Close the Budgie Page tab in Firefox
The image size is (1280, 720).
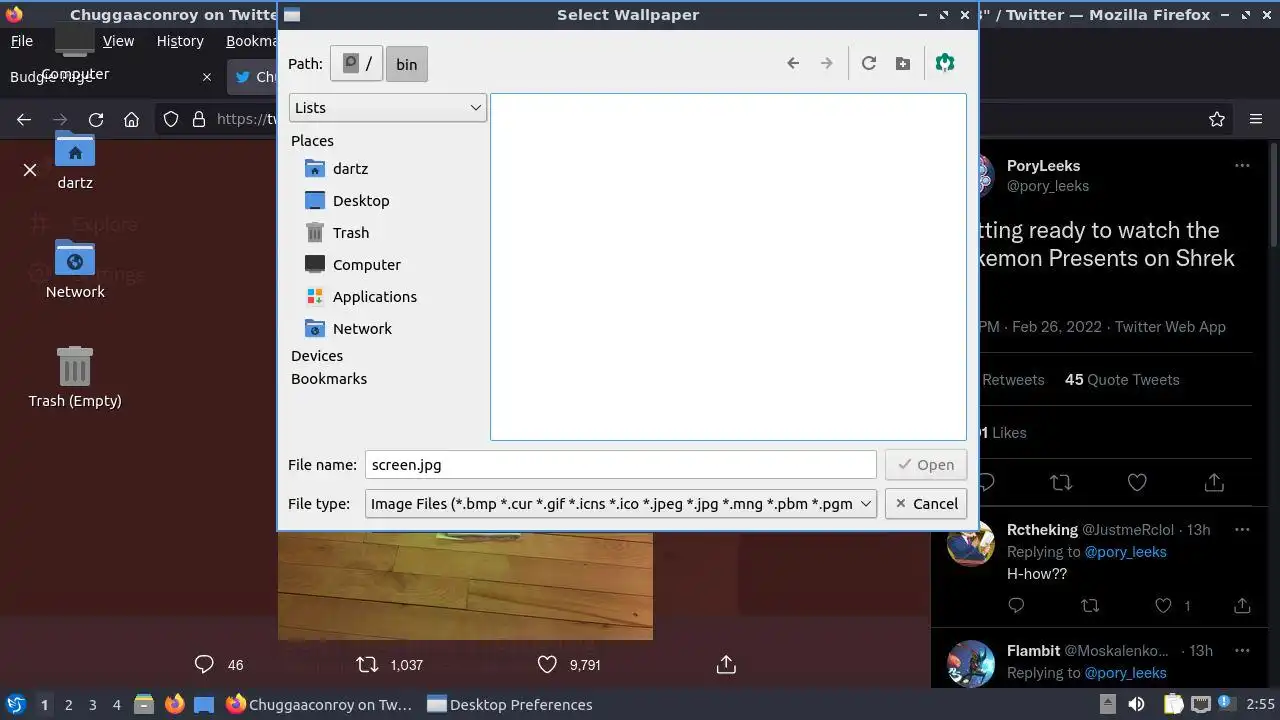(207, 77)
